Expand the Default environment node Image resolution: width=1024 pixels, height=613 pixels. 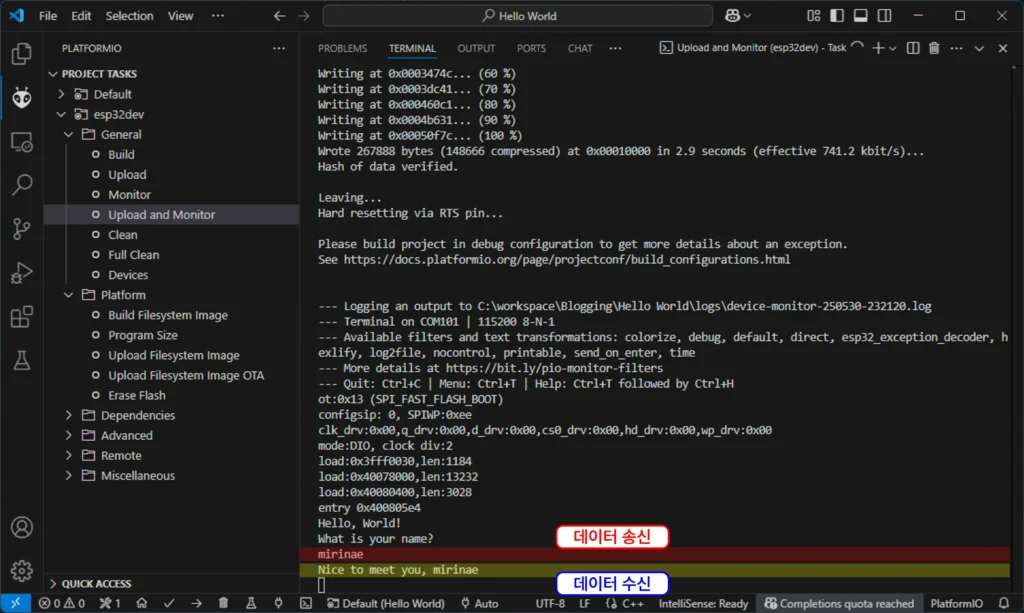[61, 94]
